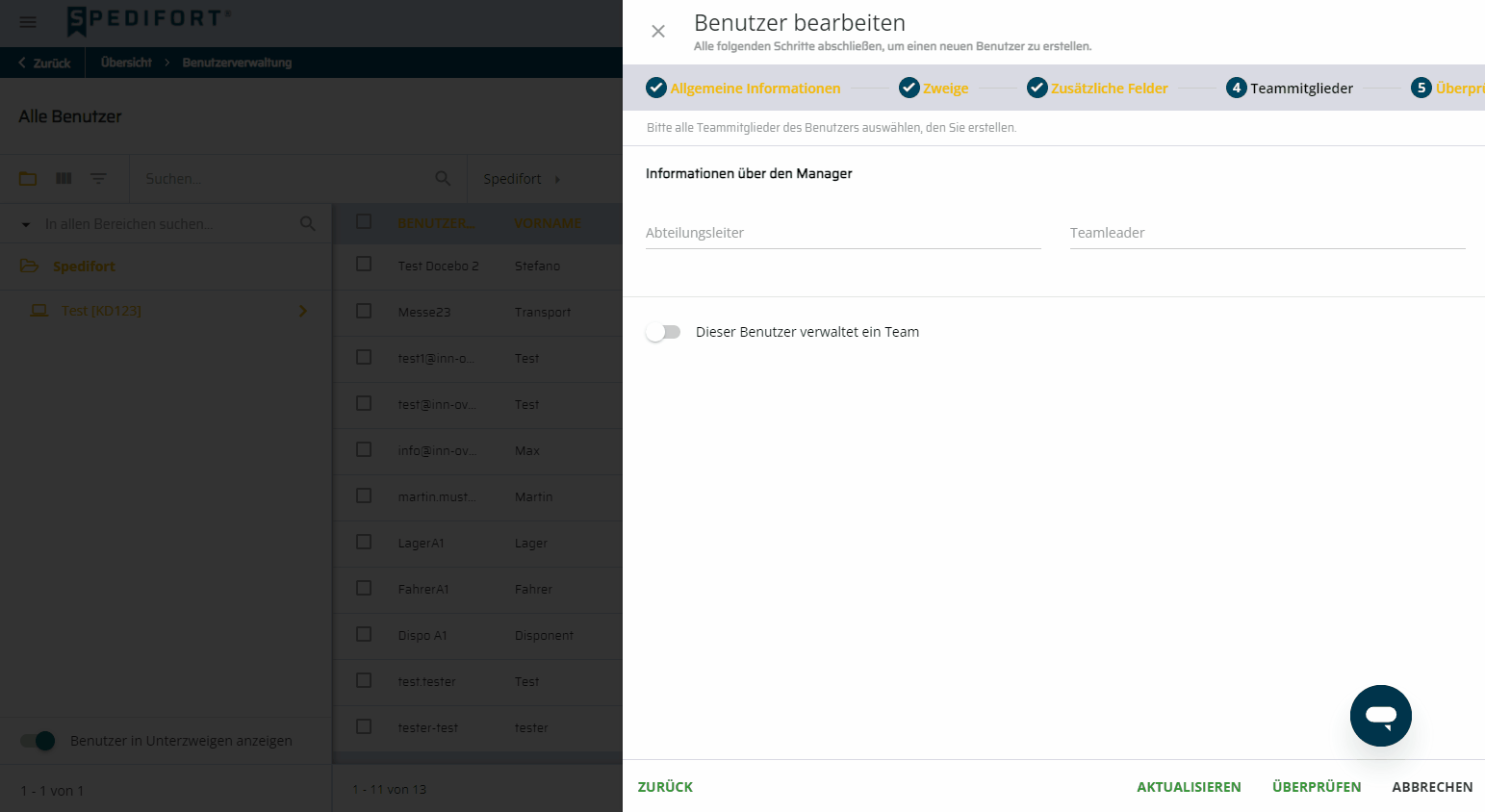
Task: Click the AKTUALISIEREN button
Action: coord(1189,787)
